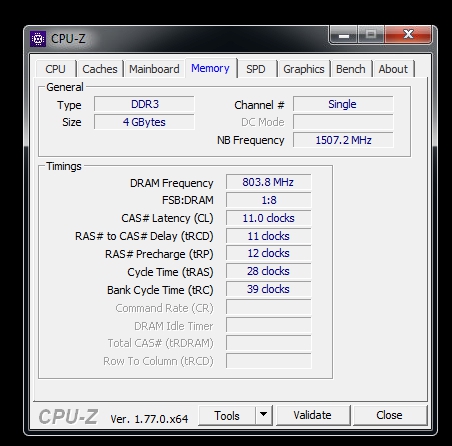Viewport: 452px width, 446px height.
Task: Click the Size field showing 4 GBytes
Action: pyautogui.click(x=144, y=122)
